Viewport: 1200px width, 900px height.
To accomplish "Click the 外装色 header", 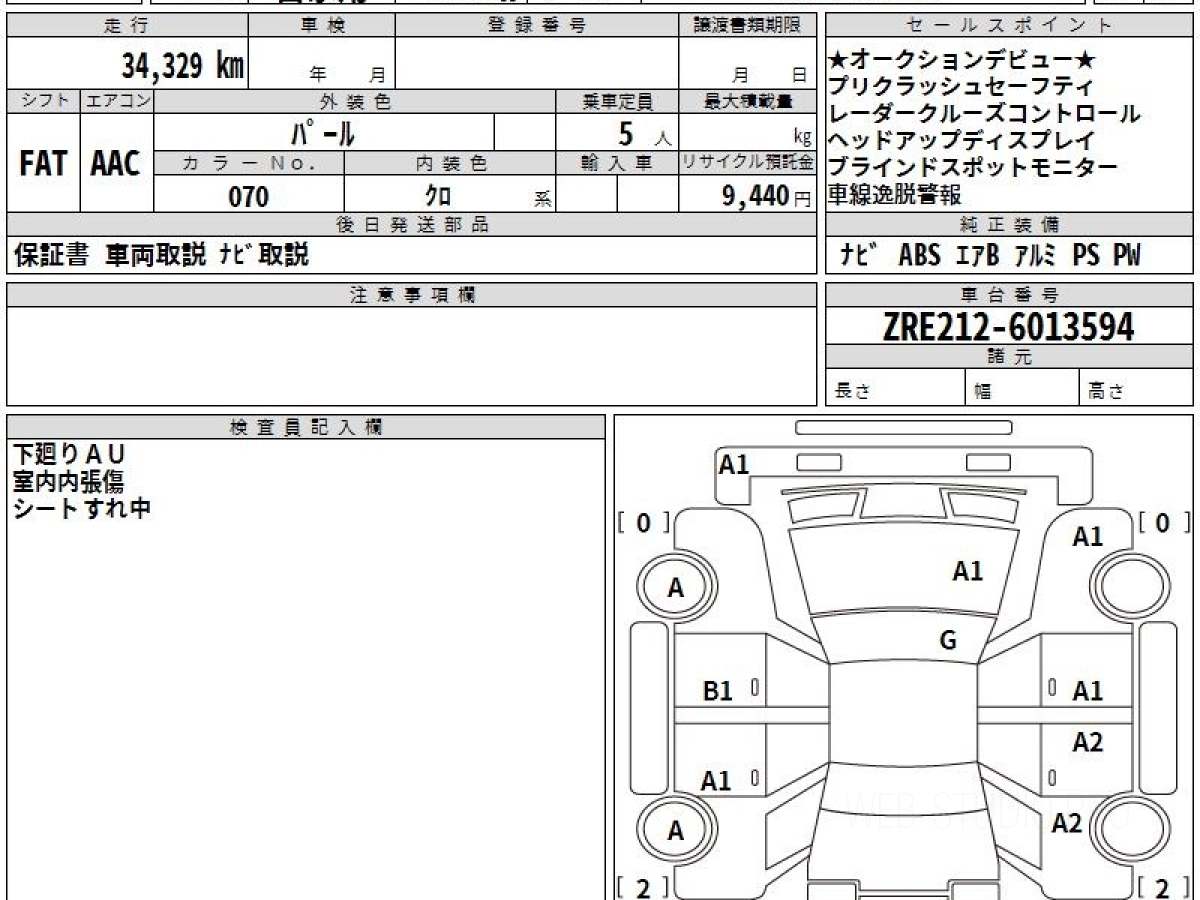I will point(355,101).
